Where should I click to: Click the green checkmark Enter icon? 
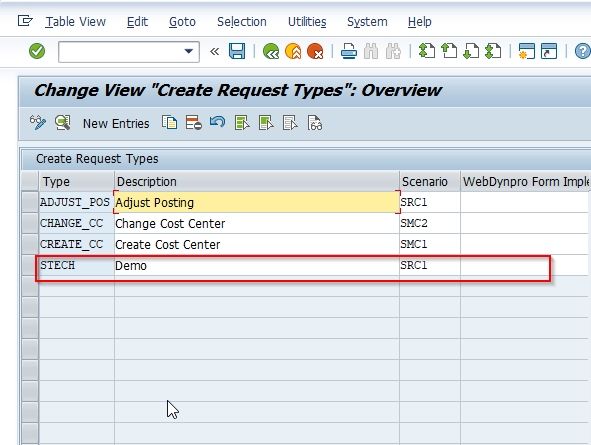tap(37, 51)
